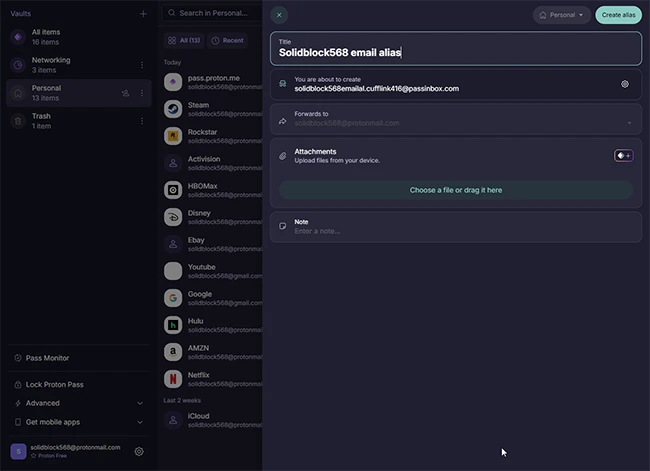The width and height of the screenshot is (650, 471).
Task: Open Pass Monitor from the sidebar
Action: 47,358
